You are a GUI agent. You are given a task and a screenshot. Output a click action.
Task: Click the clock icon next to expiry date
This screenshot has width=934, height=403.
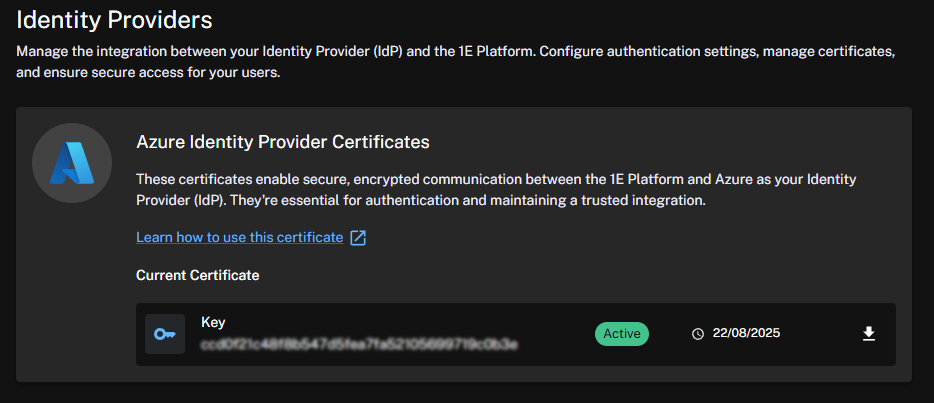(x=698, y=334)
